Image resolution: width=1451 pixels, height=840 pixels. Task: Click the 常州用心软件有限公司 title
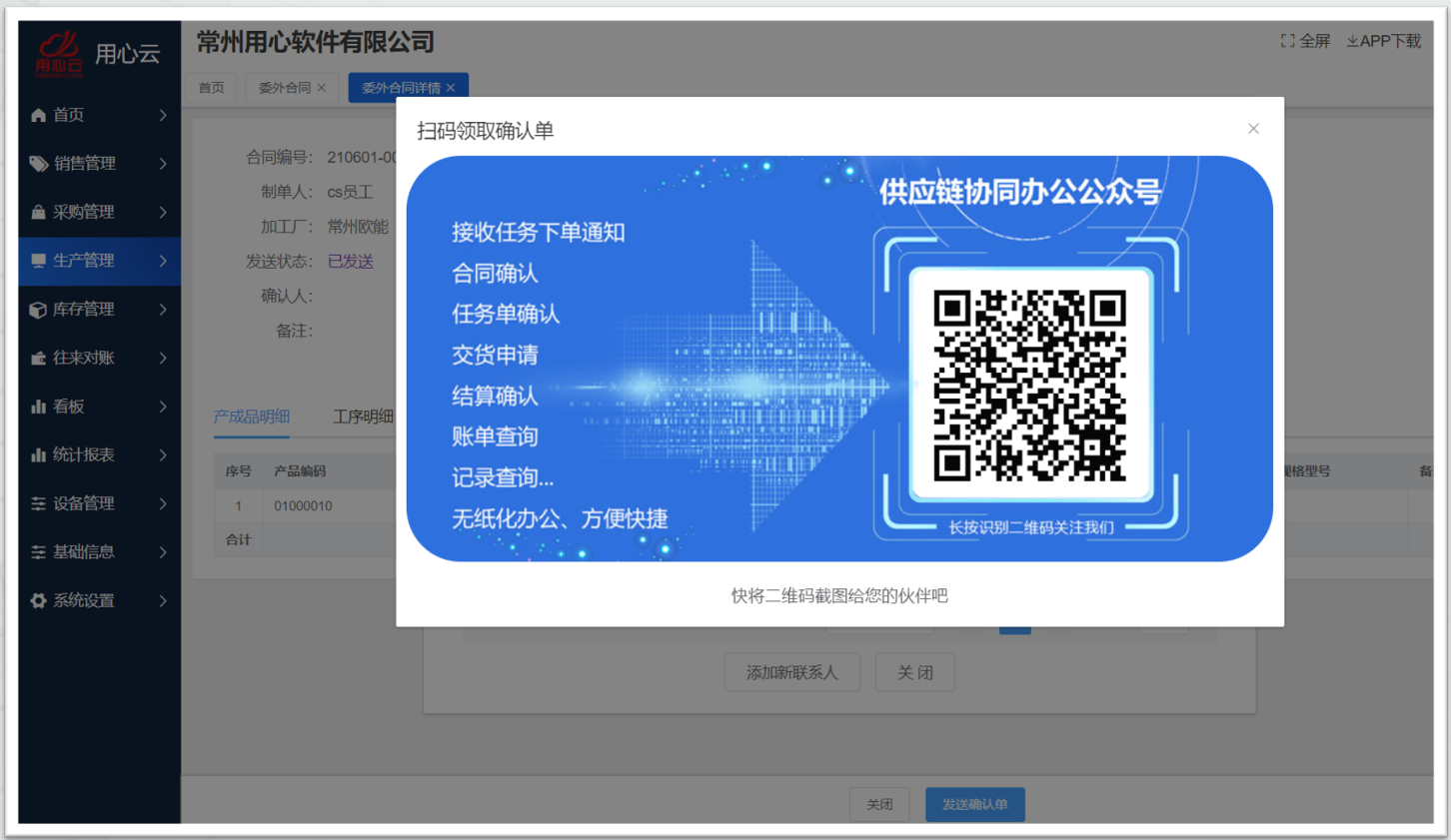pos(315,42)
